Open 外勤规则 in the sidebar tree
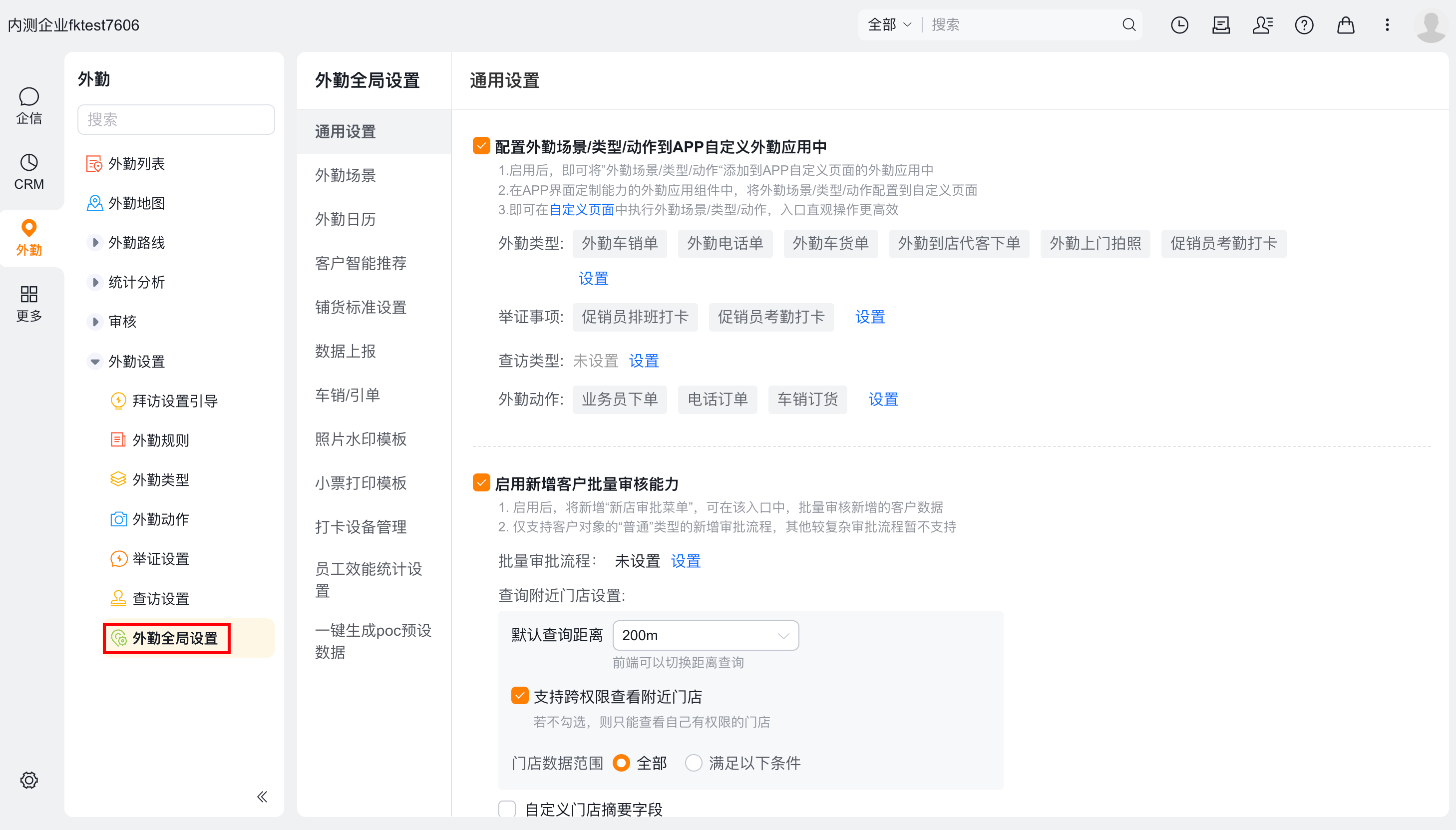 (149, 440)
